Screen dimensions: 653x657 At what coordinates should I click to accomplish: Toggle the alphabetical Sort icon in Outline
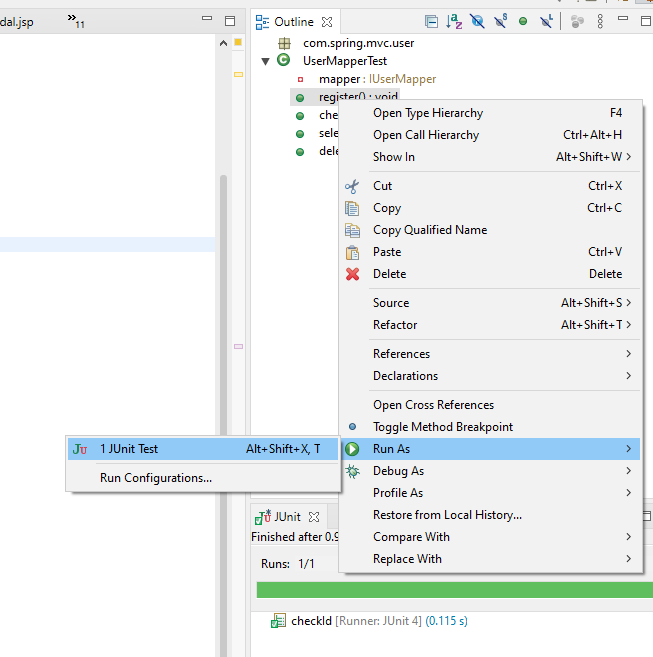[x=454, y=21]
